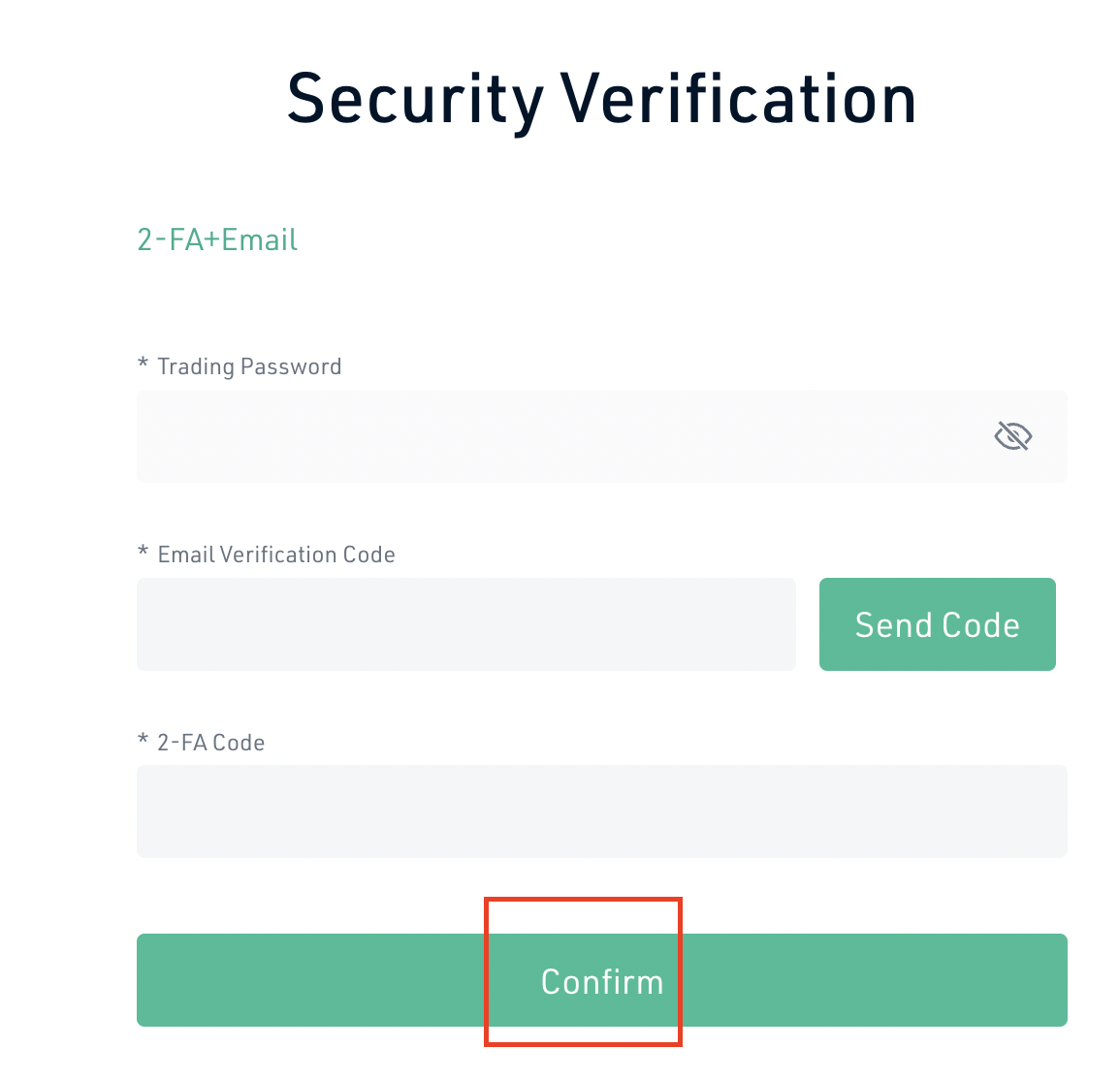The height and width of the screenshot is (1080, 1120).
Task: Select the 2-FA Code input box
Action: (601, 811)
